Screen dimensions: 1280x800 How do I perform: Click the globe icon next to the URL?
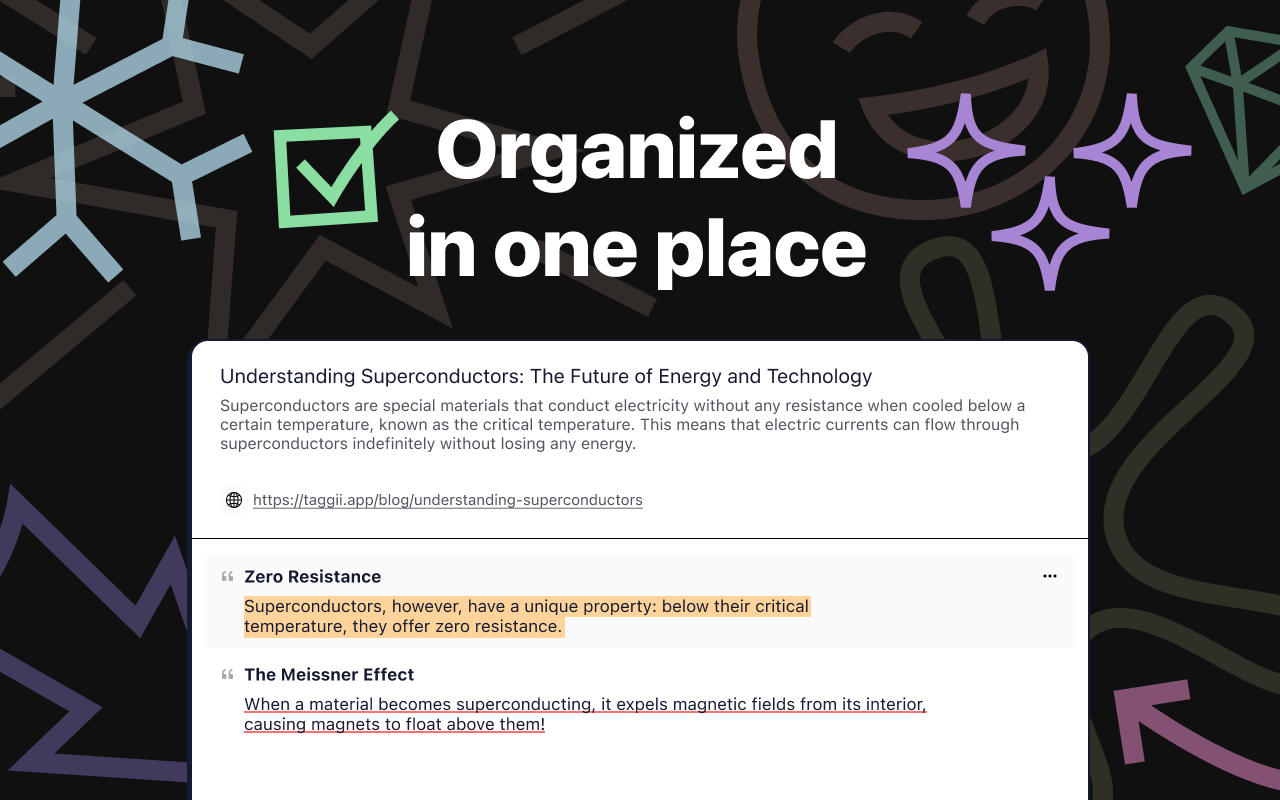[x=233, y=500]
